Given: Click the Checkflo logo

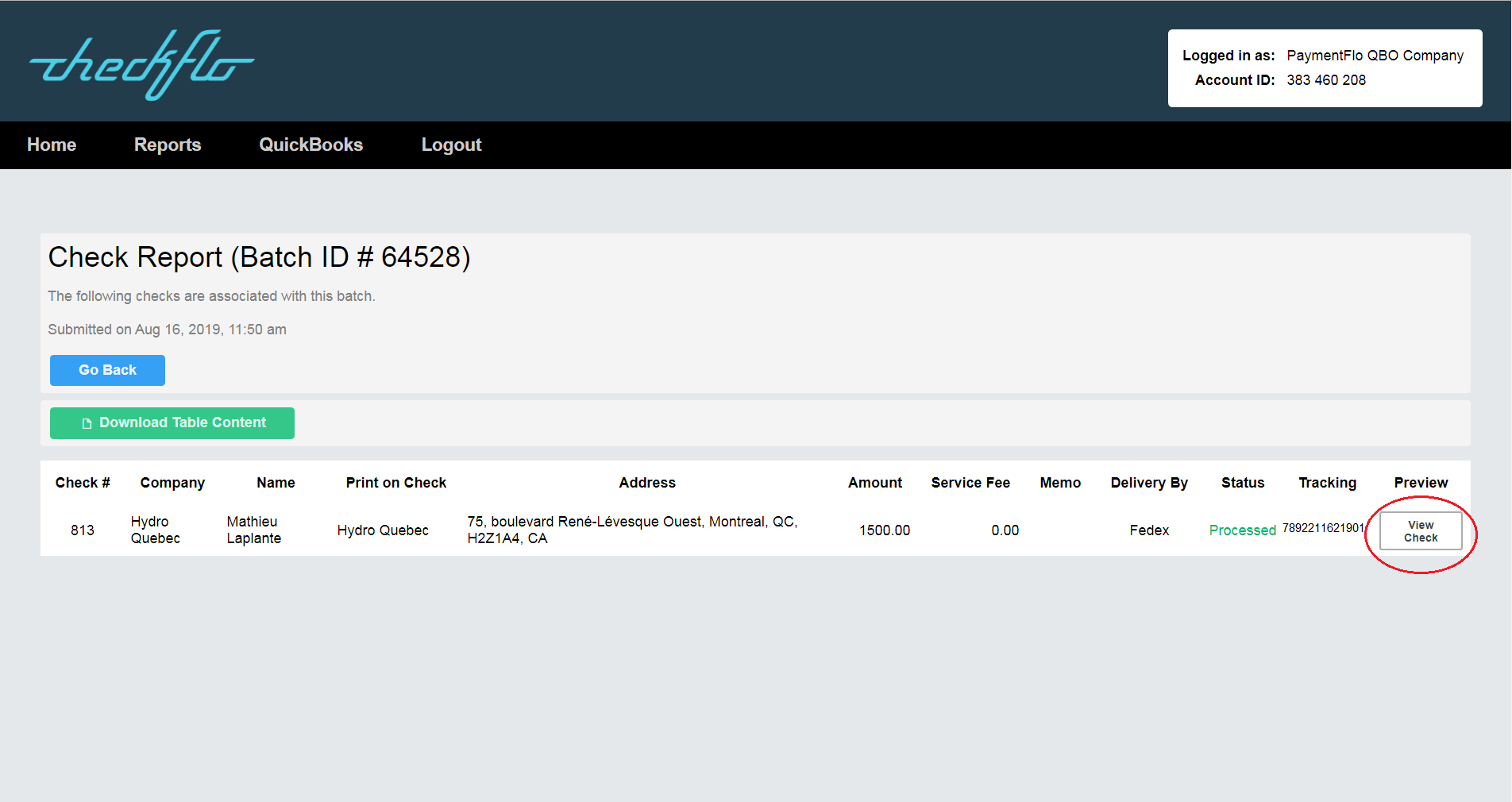Looking at the screenshot, I should (141, 64).
